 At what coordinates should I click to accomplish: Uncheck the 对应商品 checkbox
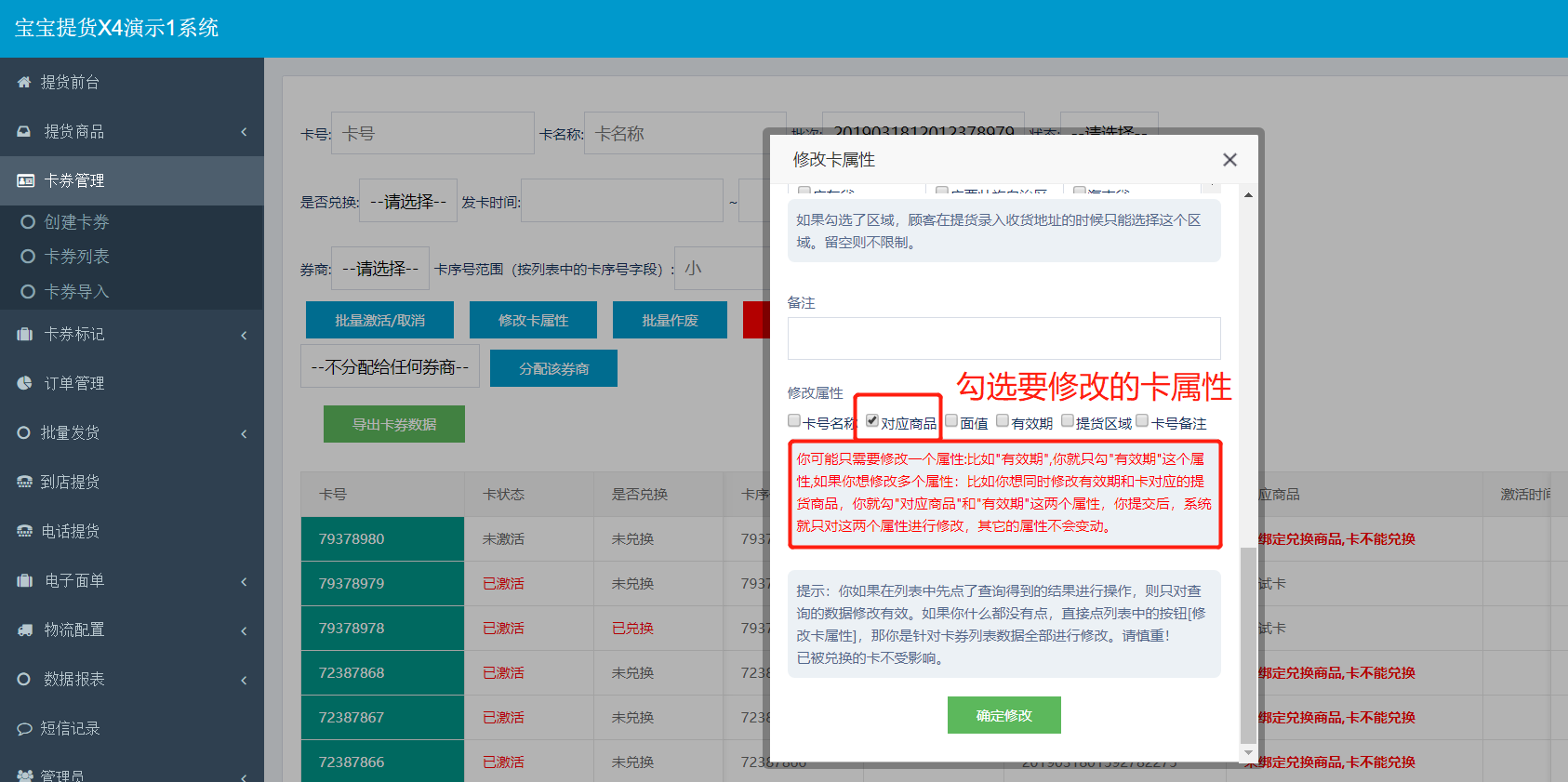click(x=872, y=421)
